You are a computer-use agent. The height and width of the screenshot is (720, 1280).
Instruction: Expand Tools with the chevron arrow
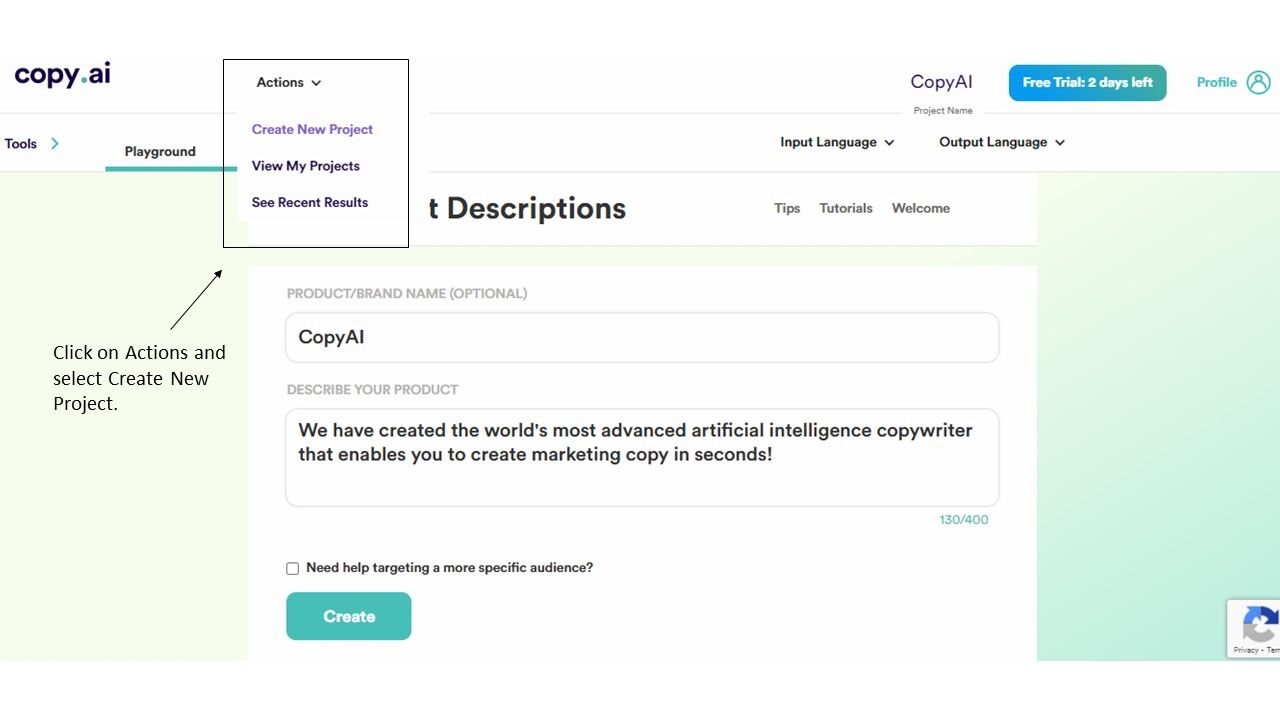[x=55, y=143]
